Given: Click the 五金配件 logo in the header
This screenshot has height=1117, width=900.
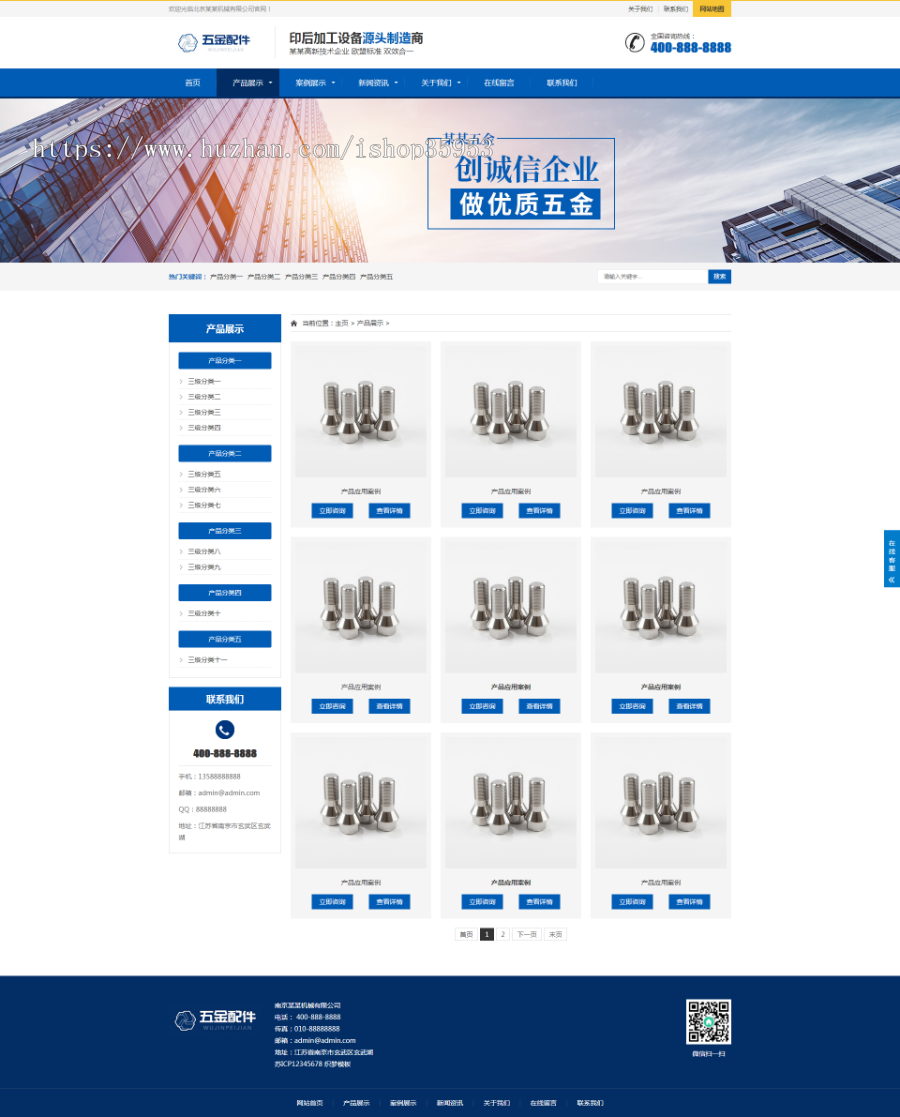Looking at the screenshot, I should click(x=213, y=42).
